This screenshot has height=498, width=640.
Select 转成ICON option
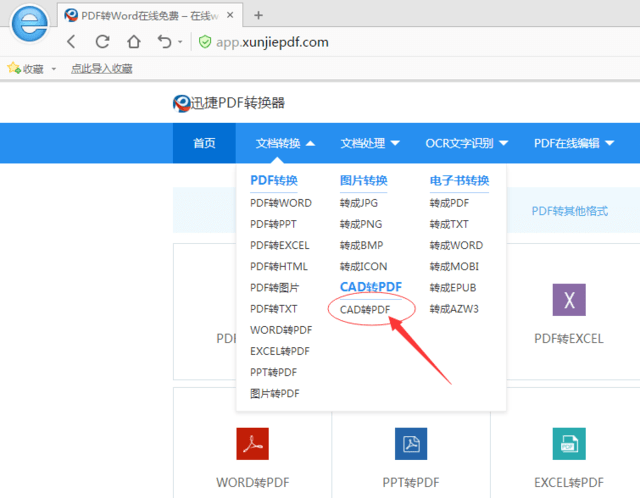coord(363,267)
